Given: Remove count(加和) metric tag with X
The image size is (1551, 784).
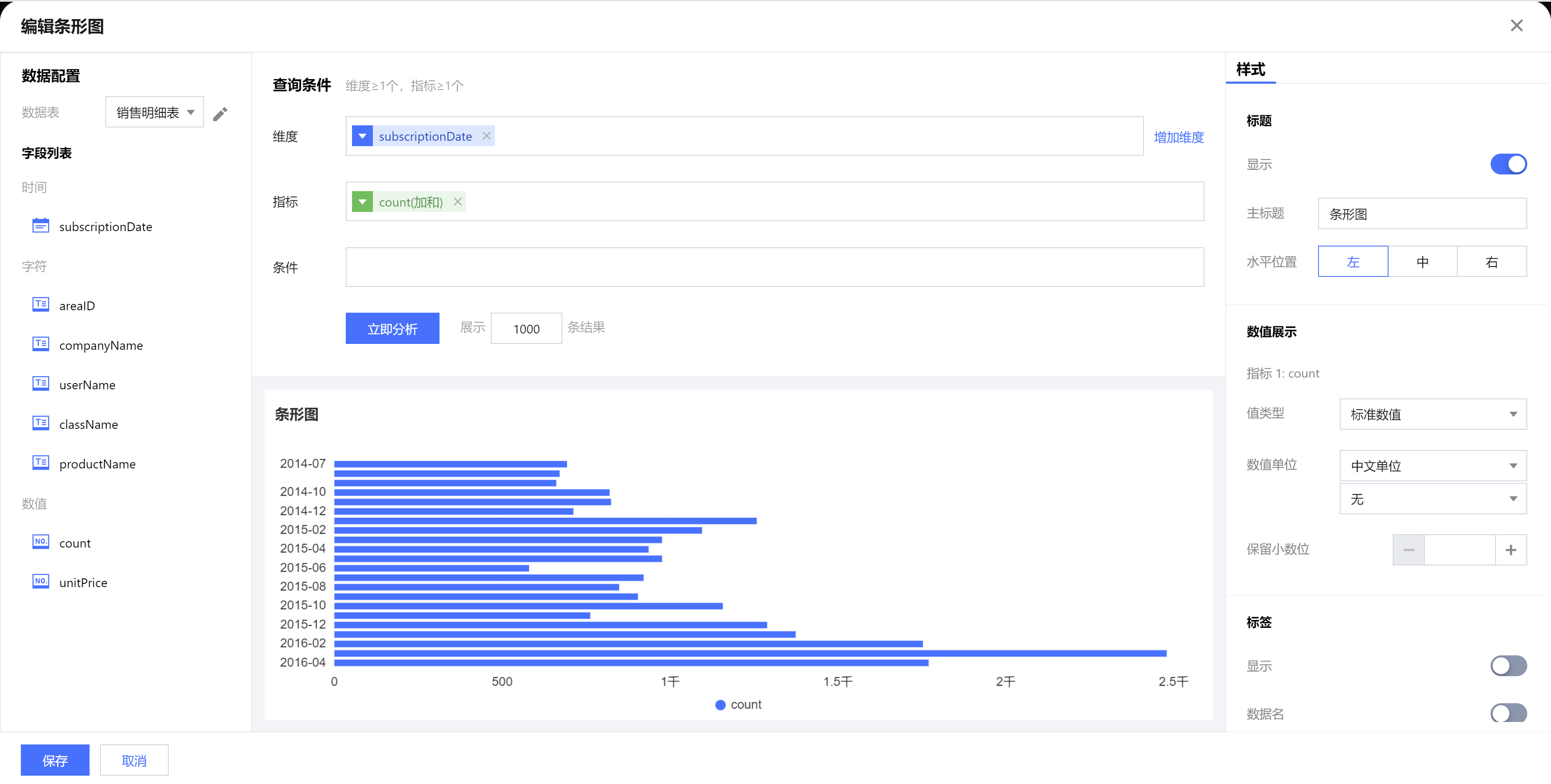Looking at the screenshot, I should [457, 202].
